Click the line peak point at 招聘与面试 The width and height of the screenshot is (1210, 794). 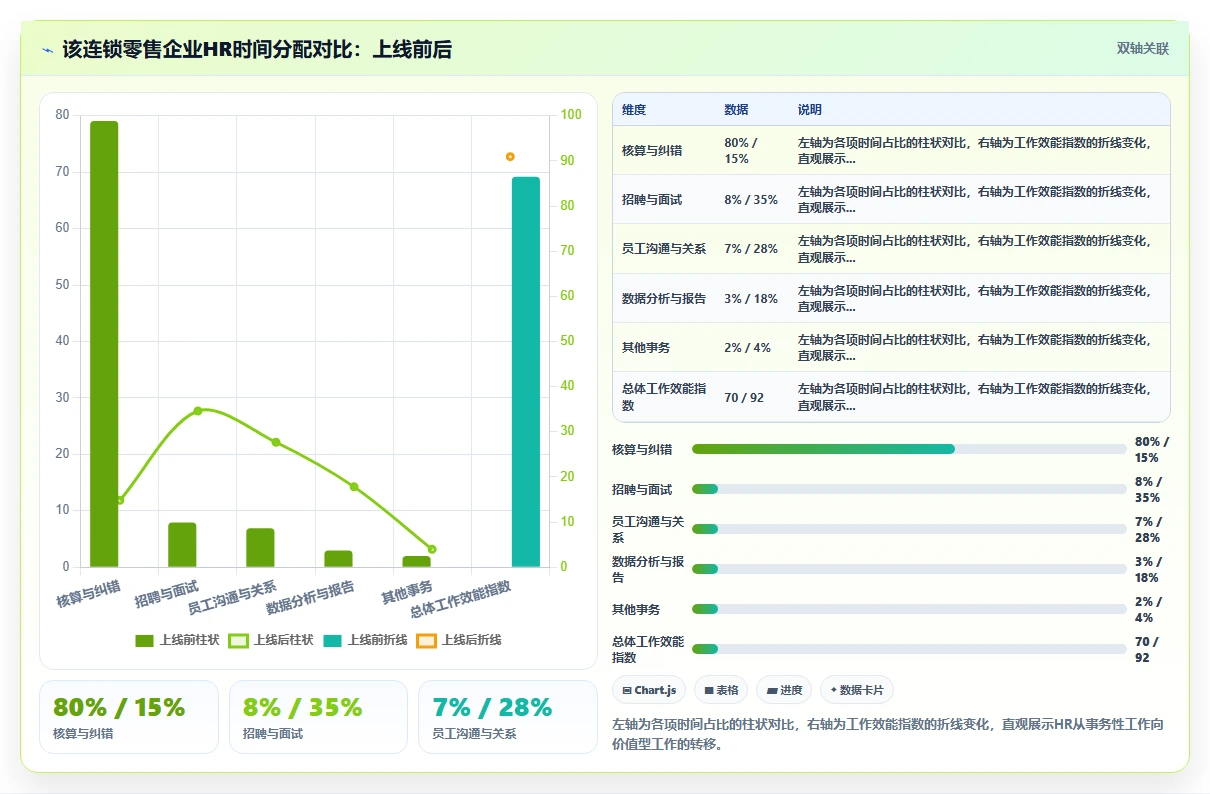197,410
